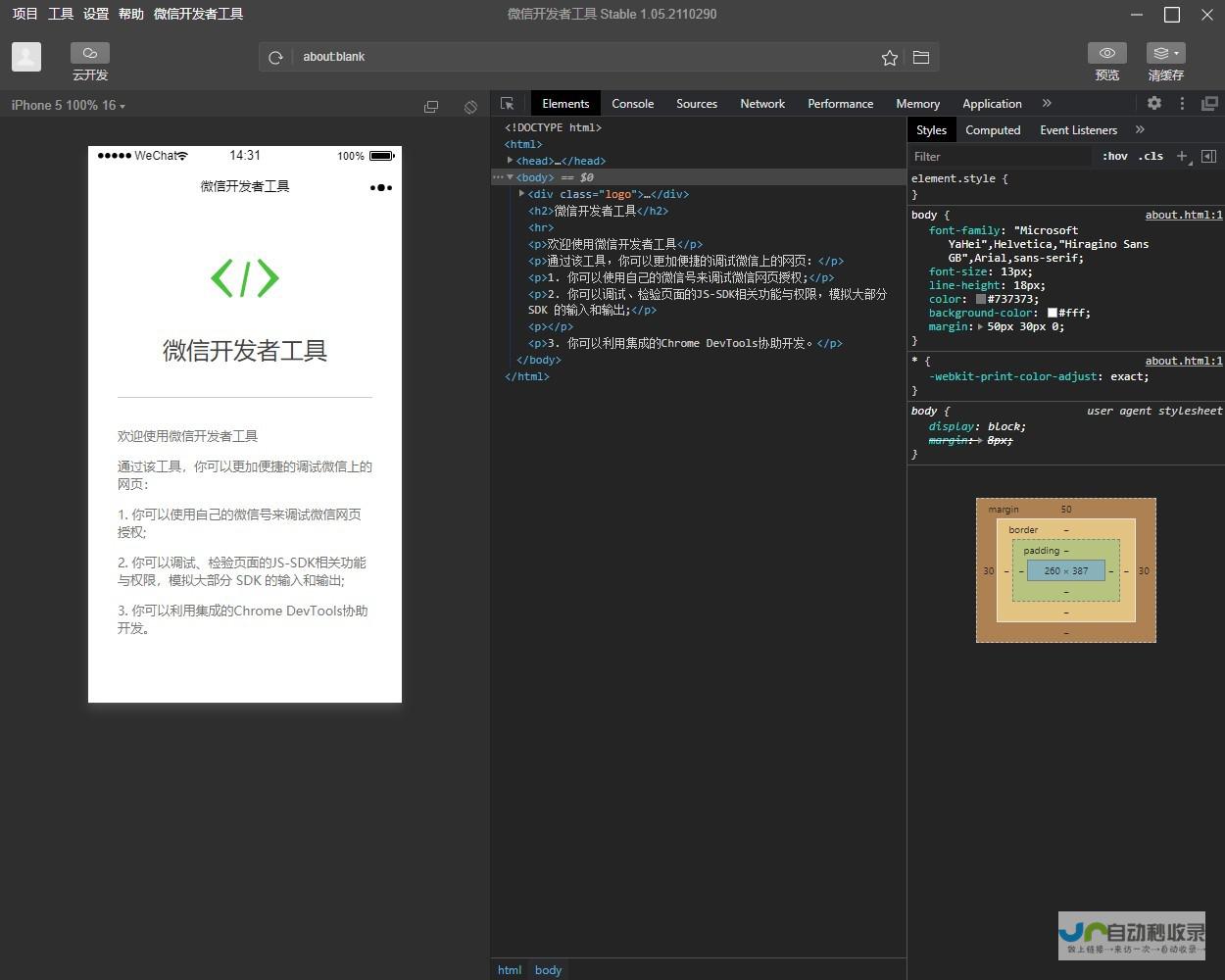
Task: Click the #fff background color swatch
Action: coord(1052,313)
